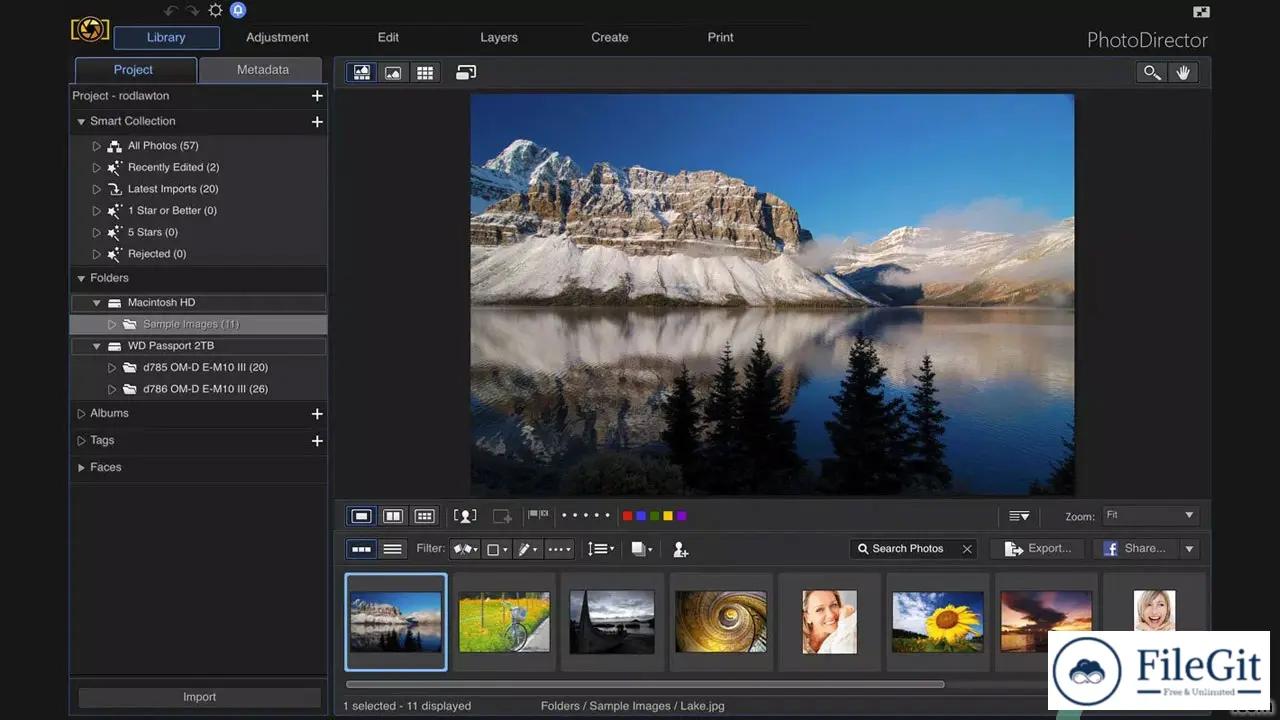The width and height of the screenshot is (1280, 720).
Task: Expand the Albums section
Action: 81,413
